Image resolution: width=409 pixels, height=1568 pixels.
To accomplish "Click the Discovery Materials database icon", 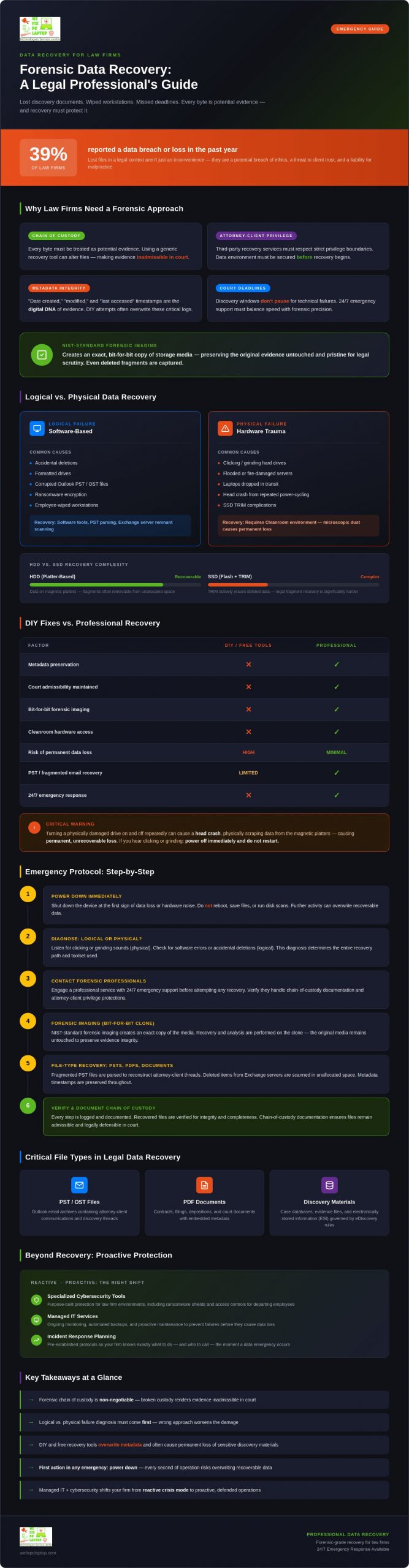I will pyautogui.click(x=329, y=1185).
